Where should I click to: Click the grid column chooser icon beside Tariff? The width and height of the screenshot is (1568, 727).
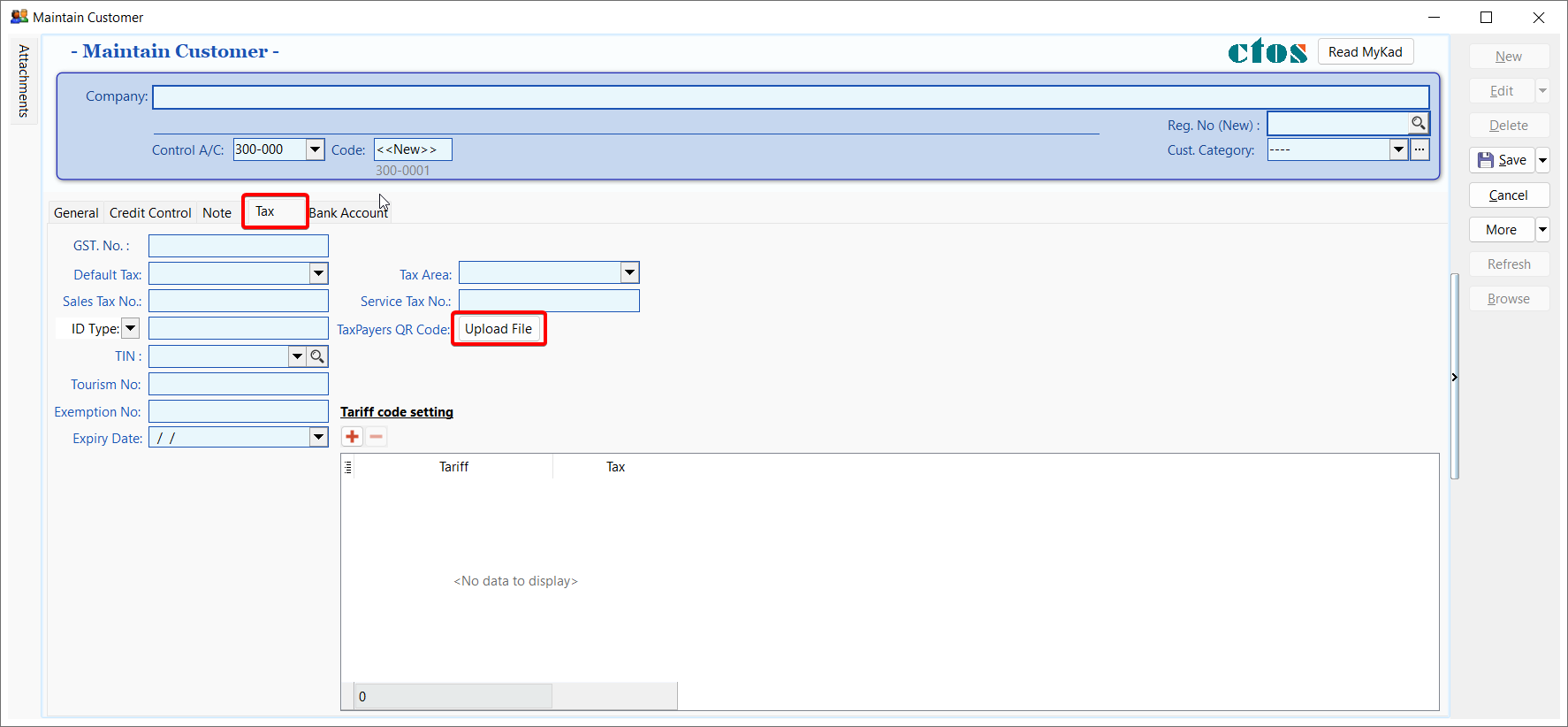[x=348, y=467]
